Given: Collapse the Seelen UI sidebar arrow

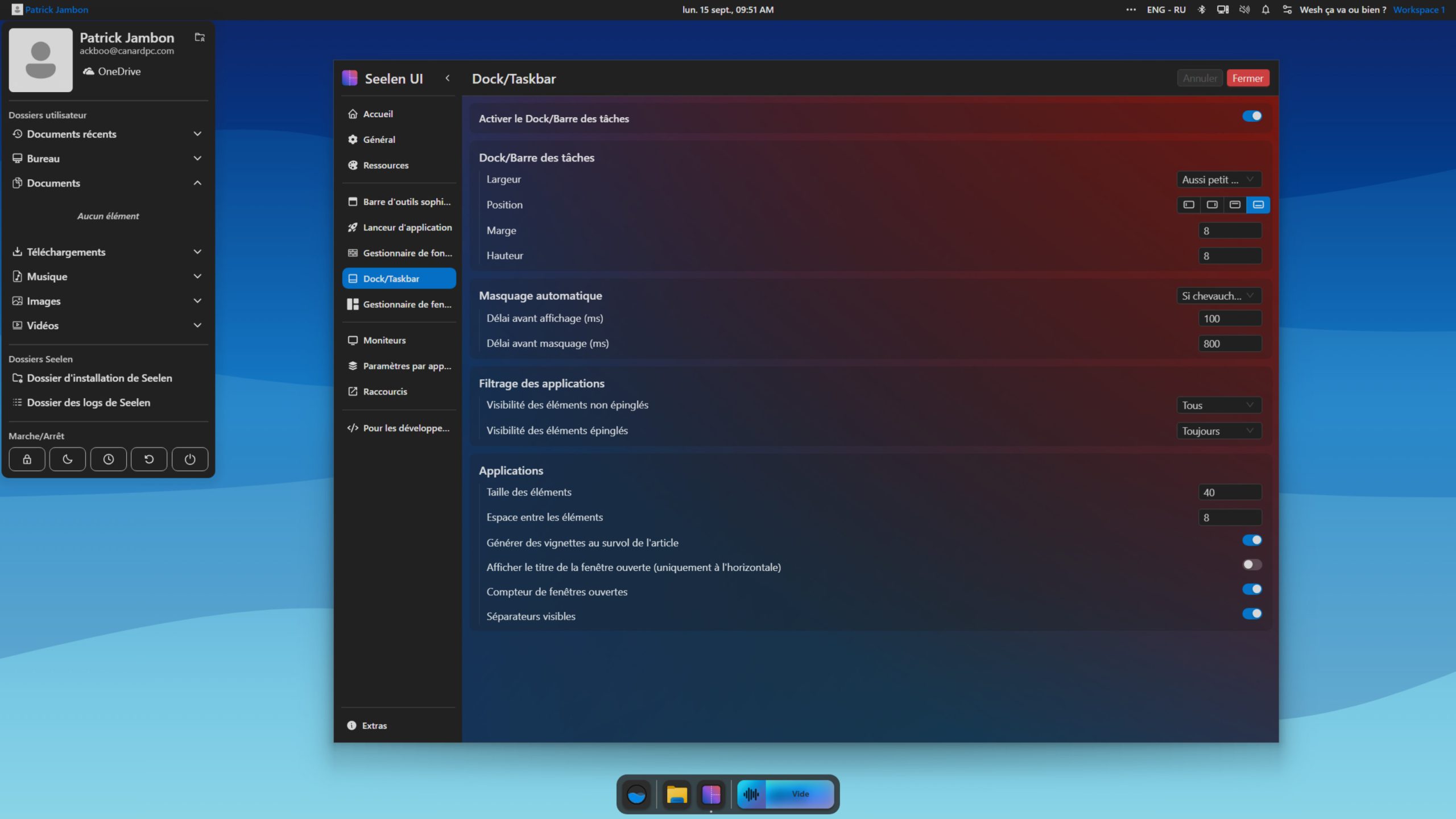Looking at the screenshot, I should 448,78.
